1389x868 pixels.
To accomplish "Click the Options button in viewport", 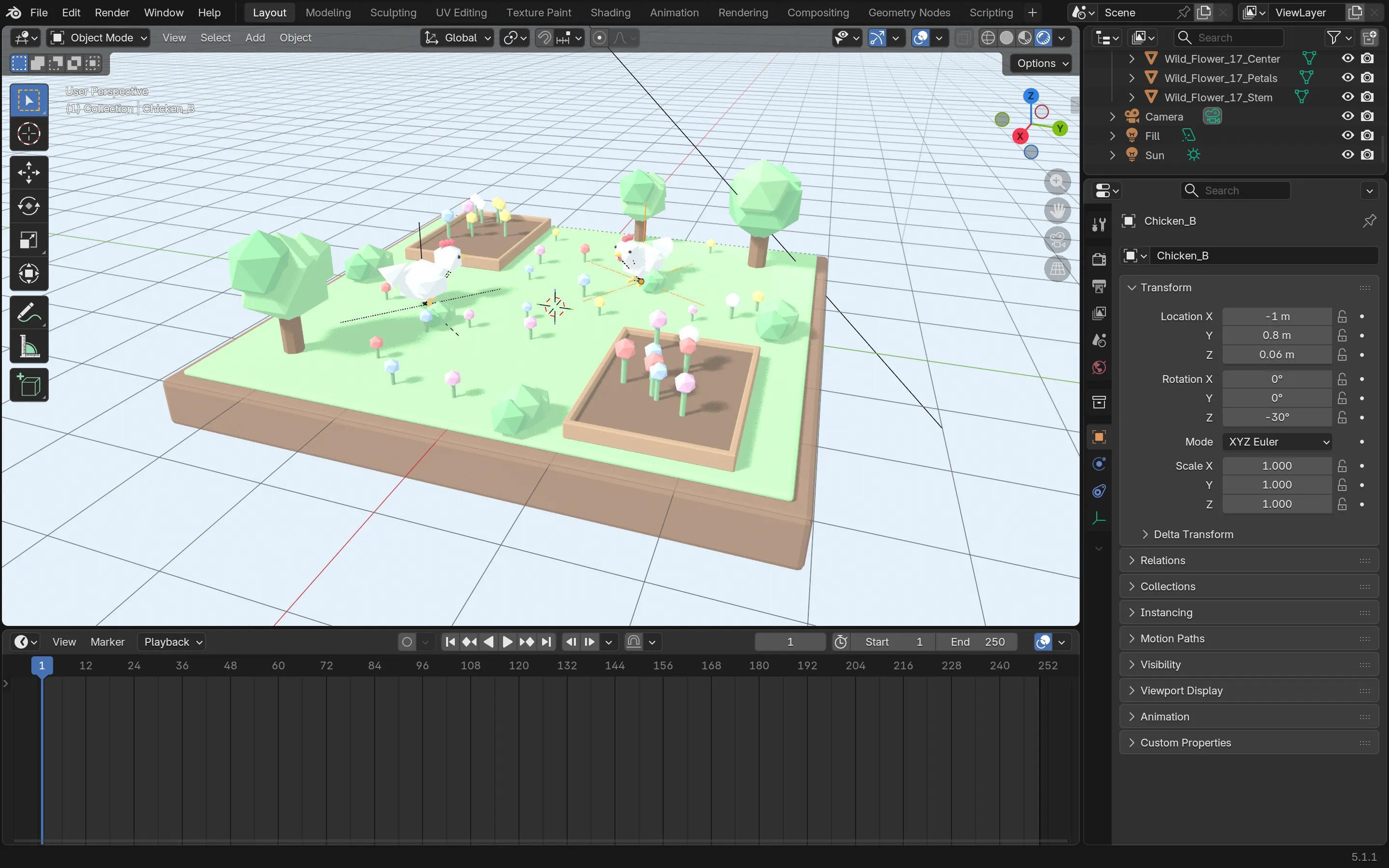I will 1042,63.
